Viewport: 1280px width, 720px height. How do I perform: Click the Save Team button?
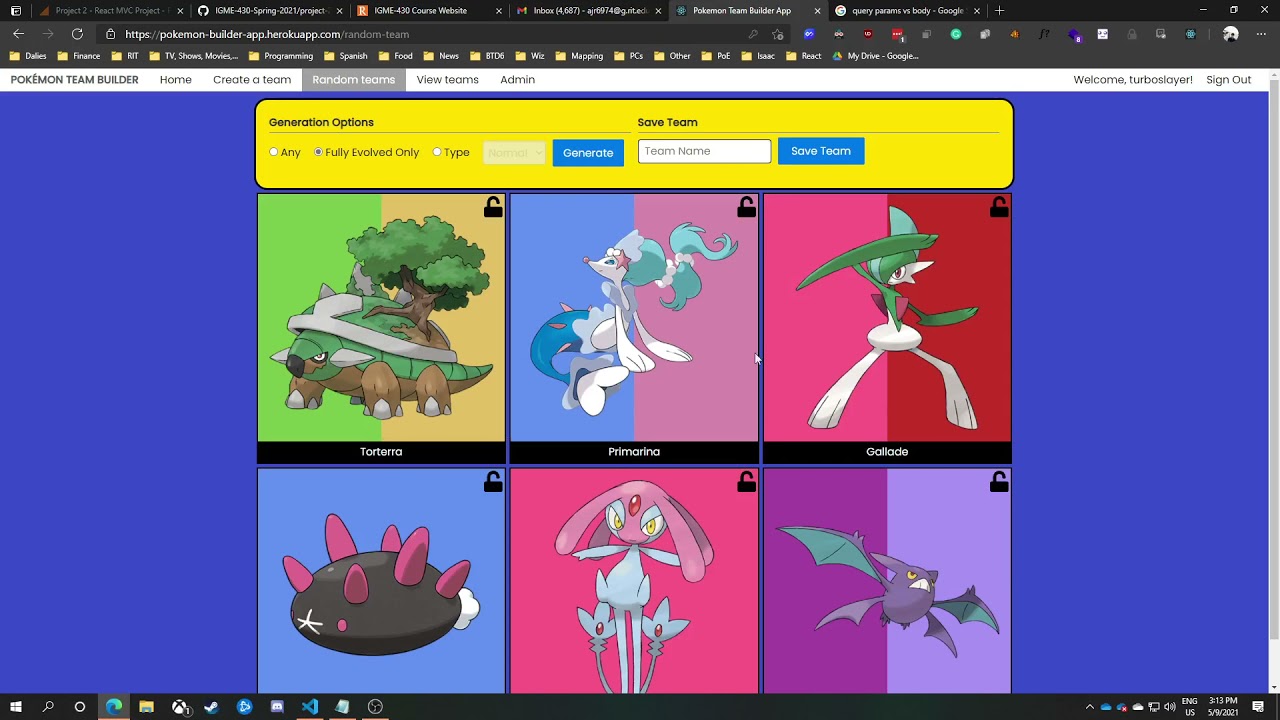(x=821, y=151)
